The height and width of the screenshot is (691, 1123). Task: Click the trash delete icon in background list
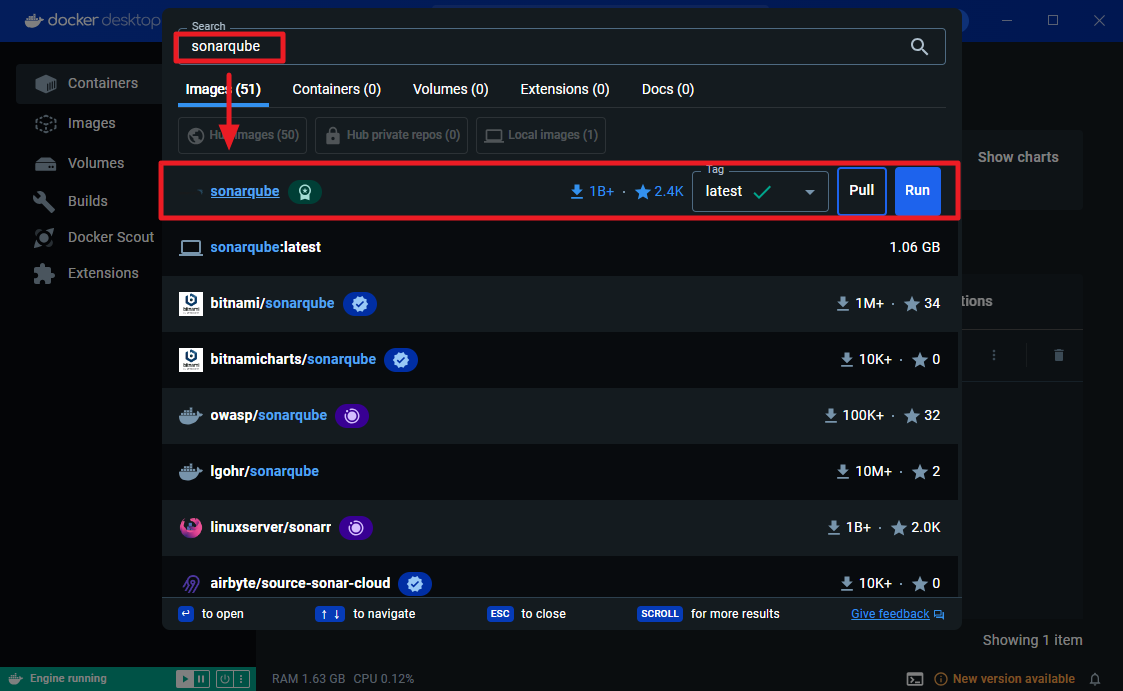click(1059, 355)
